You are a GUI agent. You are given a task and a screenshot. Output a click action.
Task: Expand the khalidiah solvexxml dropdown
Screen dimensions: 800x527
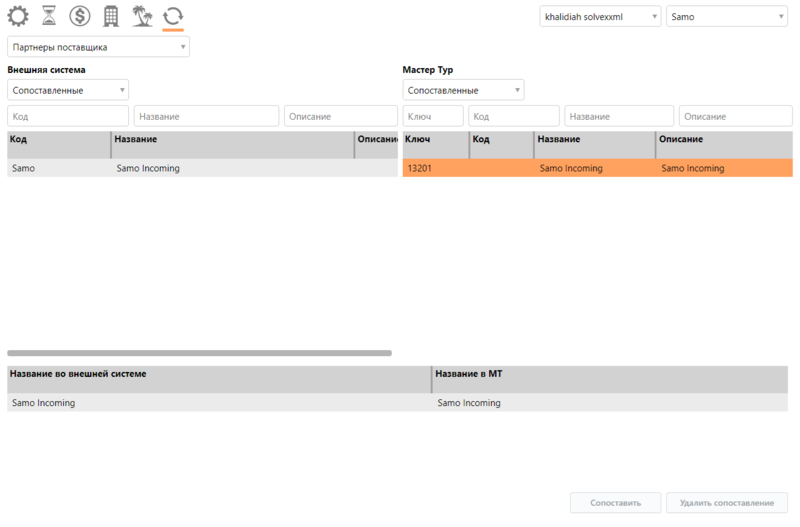click(600, 17)
